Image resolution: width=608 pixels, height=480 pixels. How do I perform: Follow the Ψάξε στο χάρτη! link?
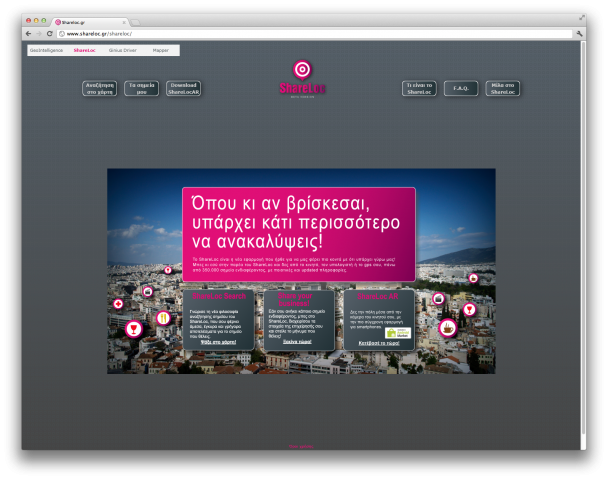click(218, 342)
